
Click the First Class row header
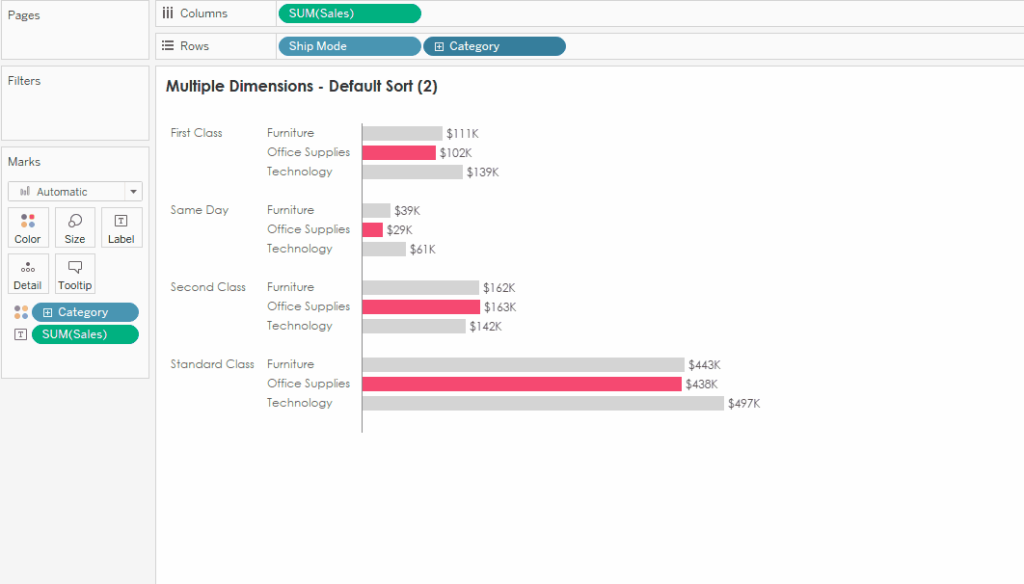click(x=197, y=133)
